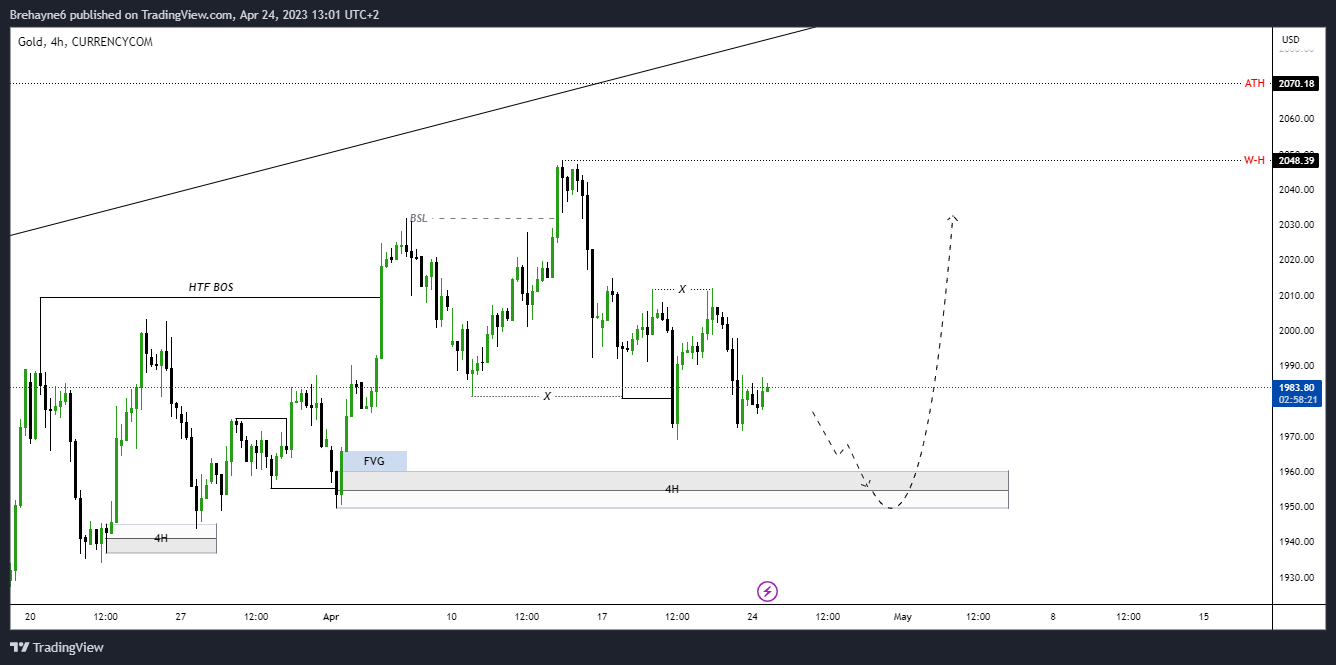The width and height of the screenshot is (1336, 665).
Task: Click the 2010.00 price axis label
Action: tap(1296, 296)
